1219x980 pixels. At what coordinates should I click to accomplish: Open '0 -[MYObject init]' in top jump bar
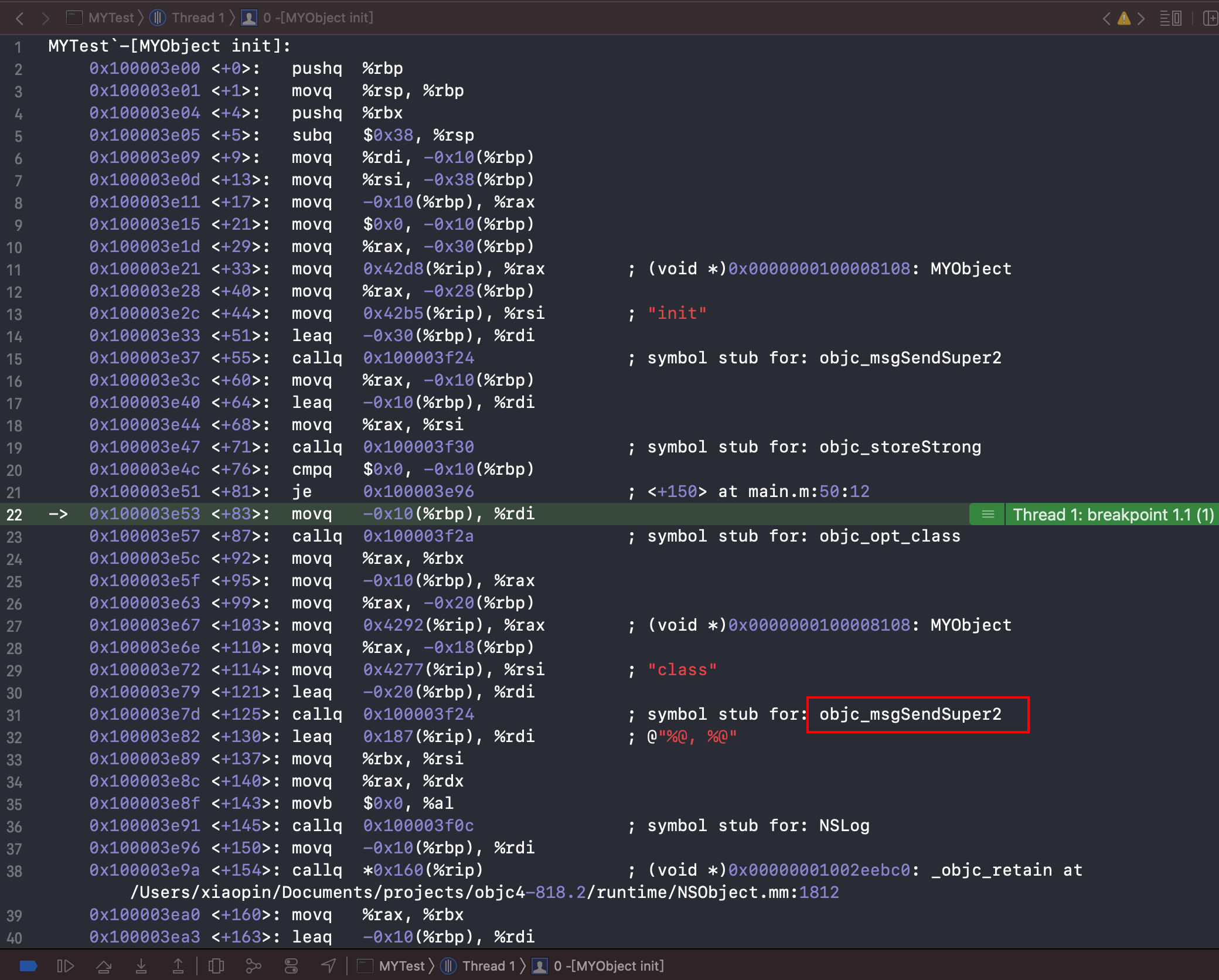click(x=308, y=18)
